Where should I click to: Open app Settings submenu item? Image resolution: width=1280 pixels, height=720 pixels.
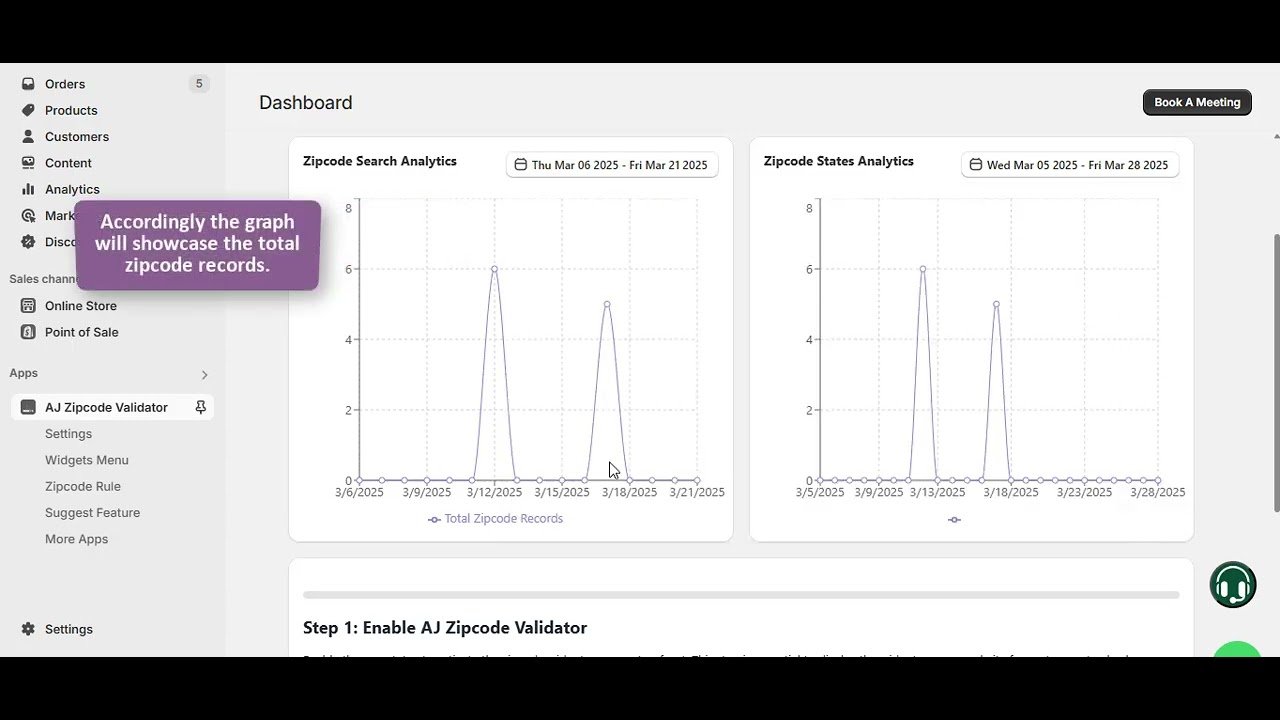(68, 434)
